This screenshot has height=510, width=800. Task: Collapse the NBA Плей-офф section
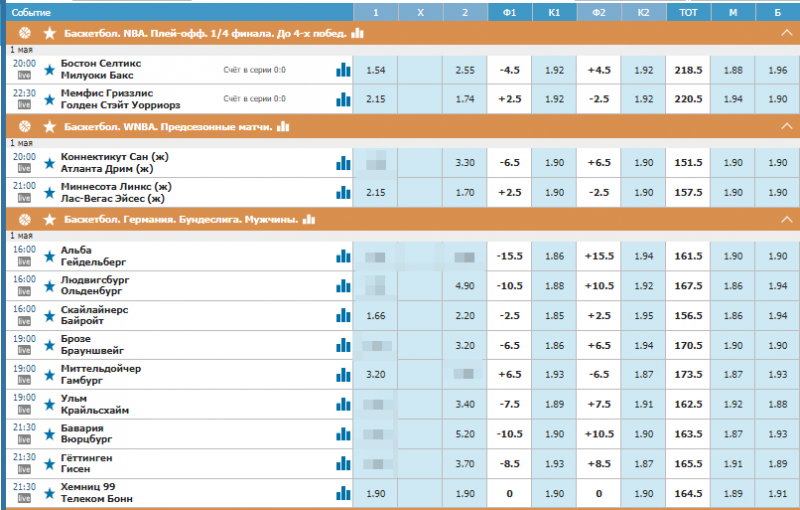[786, 33]
